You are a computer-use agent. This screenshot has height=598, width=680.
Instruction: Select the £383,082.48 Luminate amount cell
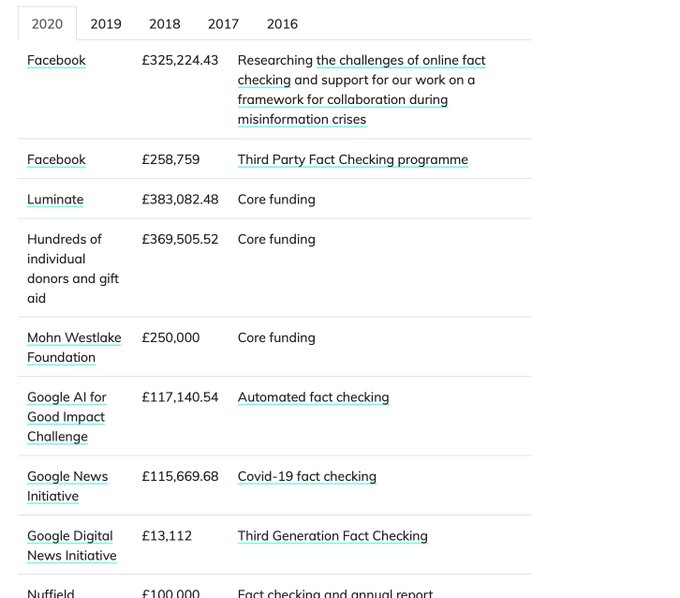(180, 199)
